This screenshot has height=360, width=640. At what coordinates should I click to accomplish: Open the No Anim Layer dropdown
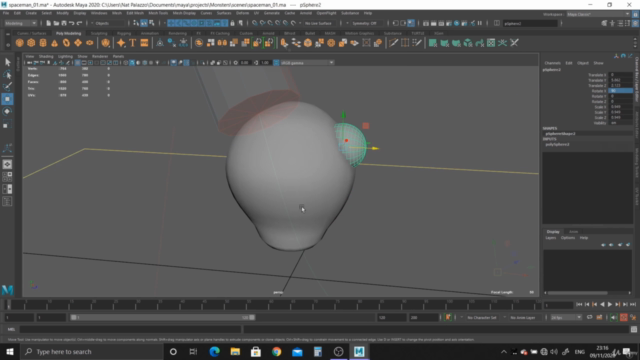coord(522,317)
